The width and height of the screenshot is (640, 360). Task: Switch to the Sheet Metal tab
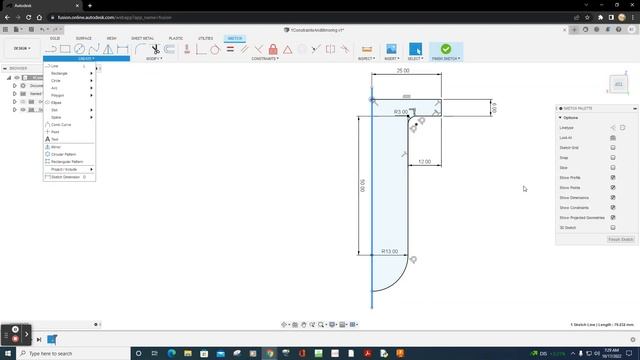click(x=142, y=38)
